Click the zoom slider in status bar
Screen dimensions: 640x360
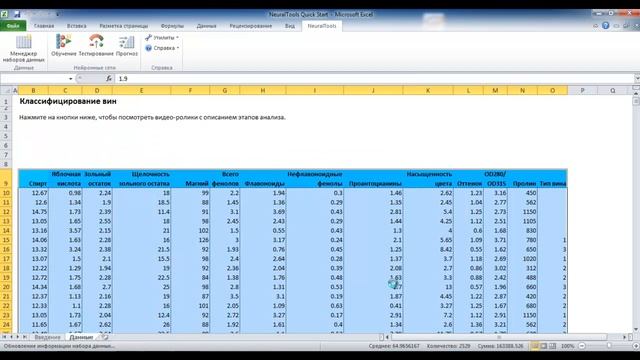[x=609, y=346]
